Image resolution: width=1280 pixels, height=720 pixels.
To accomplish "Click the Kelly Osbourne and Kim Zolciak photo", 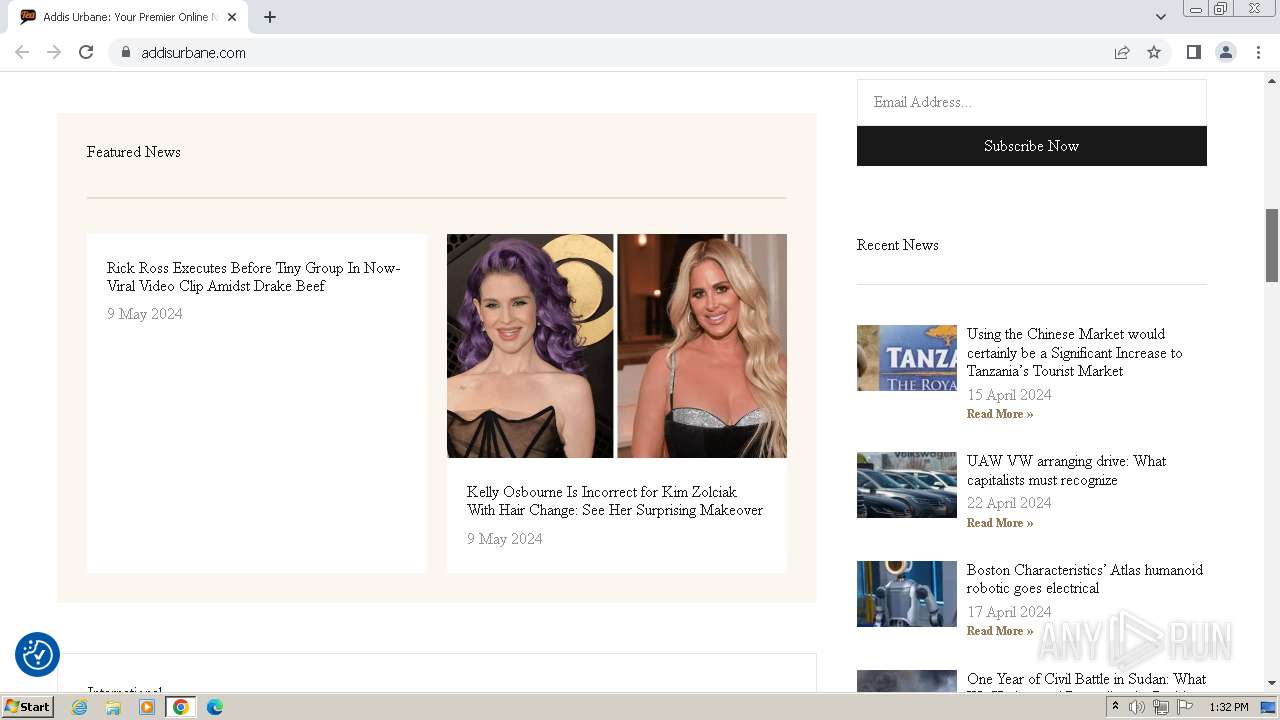I will pos(616,346).
